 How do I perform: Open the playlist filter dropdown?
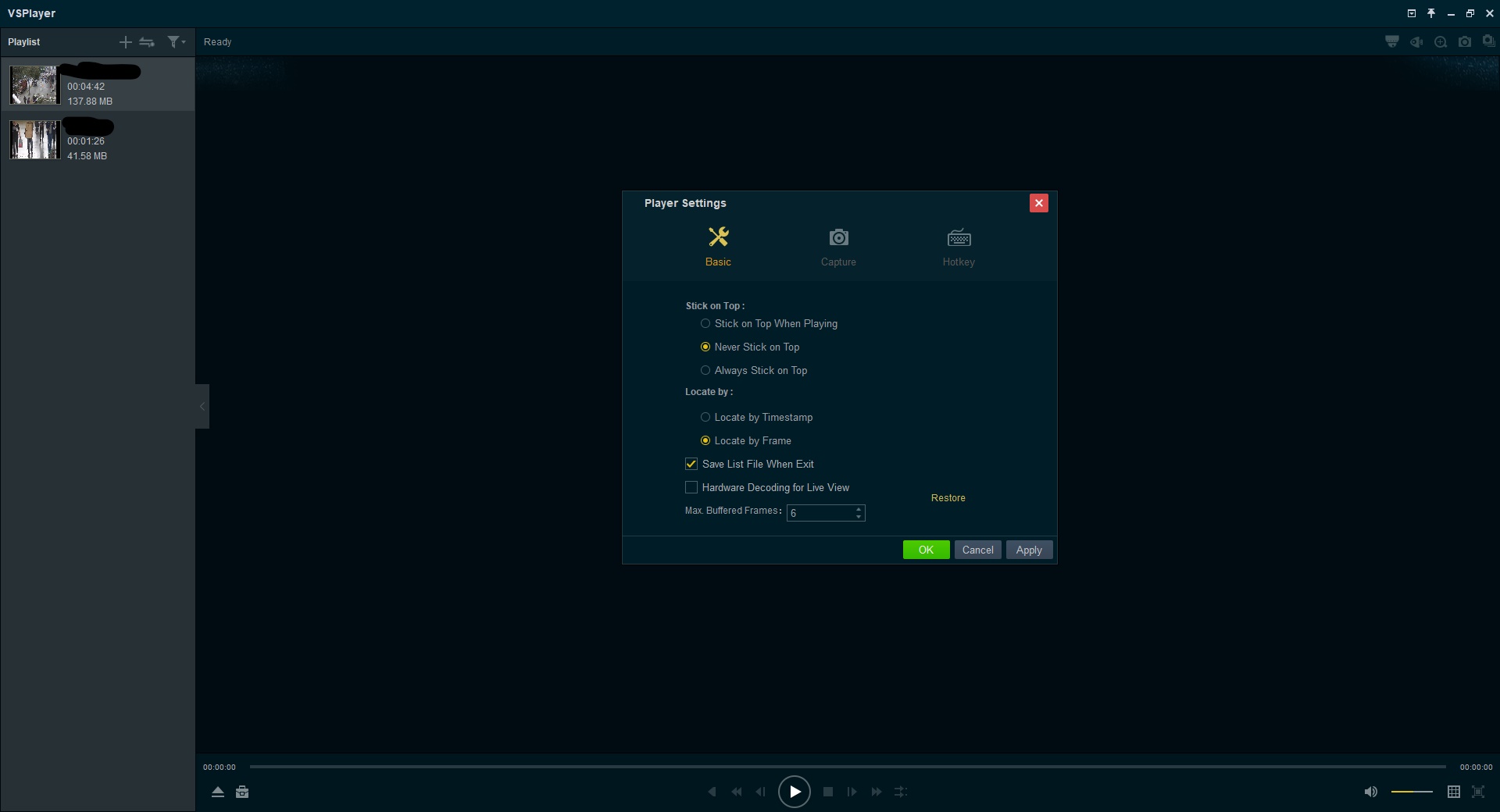click(177, 42)
